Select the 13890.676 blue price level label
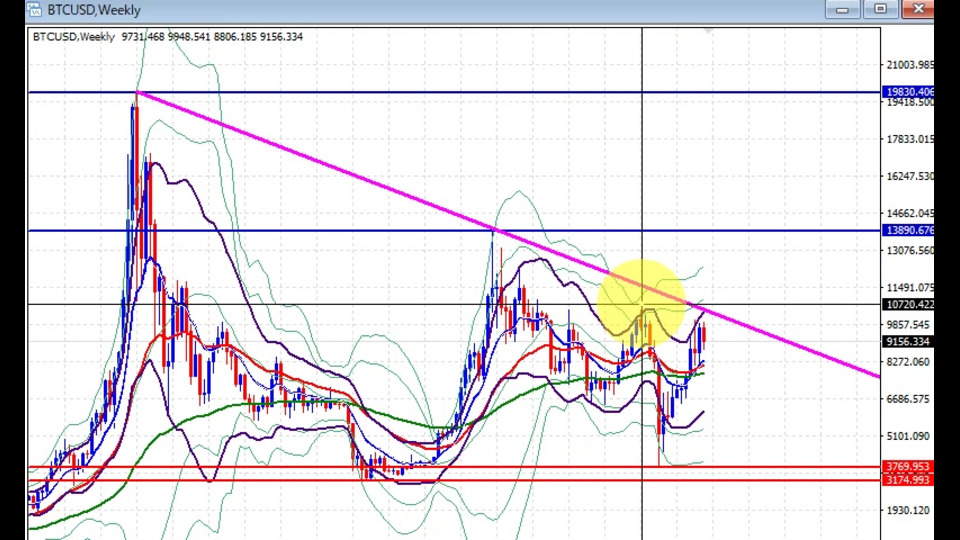 [x=908, y=230]
